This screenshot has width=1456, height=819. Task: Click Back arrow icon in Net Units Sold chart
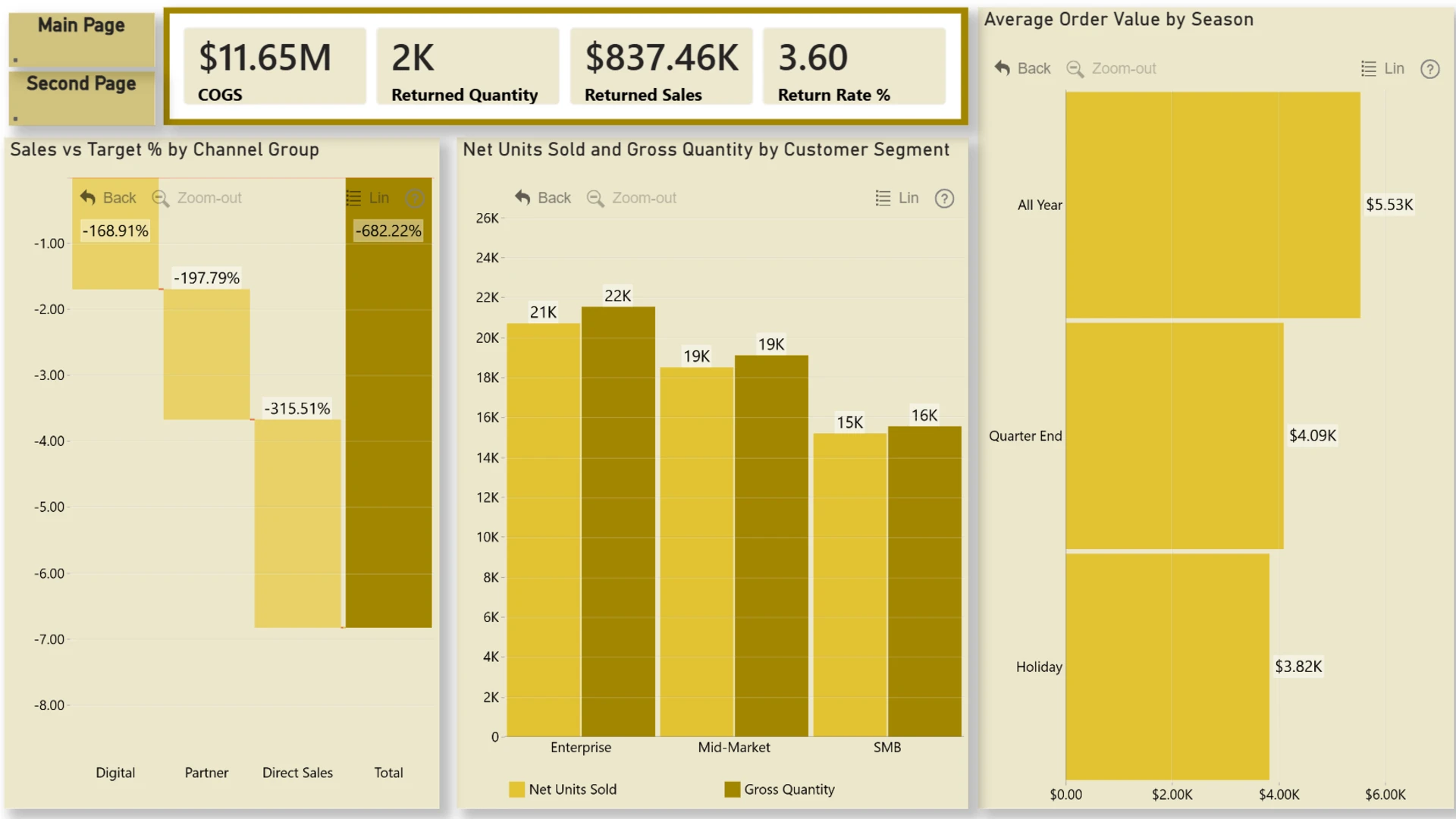pos(522,198)
